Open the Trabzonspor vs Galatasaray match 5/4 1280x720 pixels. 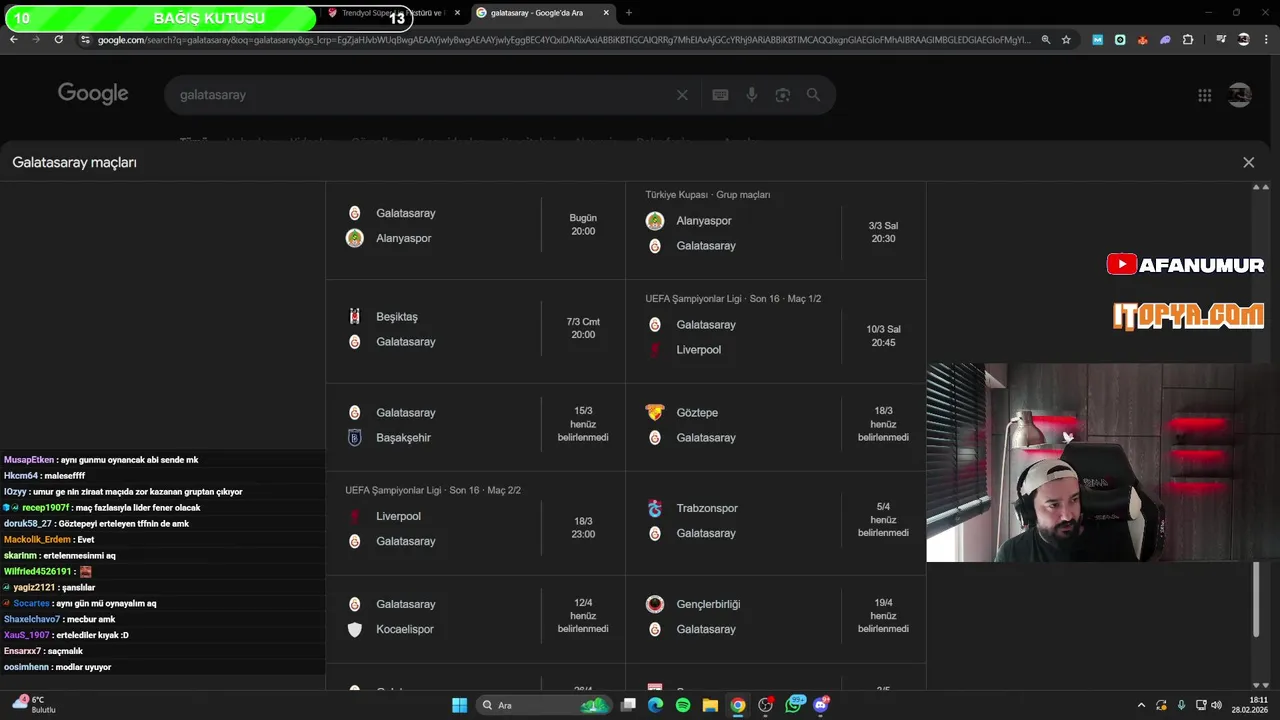click(x=775, y=521)
